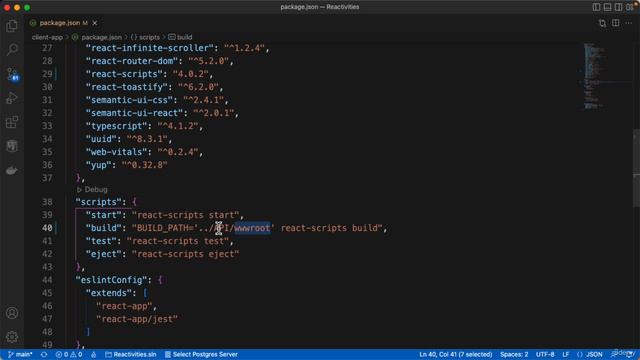Click the "typescript" key

coord(116,126)
